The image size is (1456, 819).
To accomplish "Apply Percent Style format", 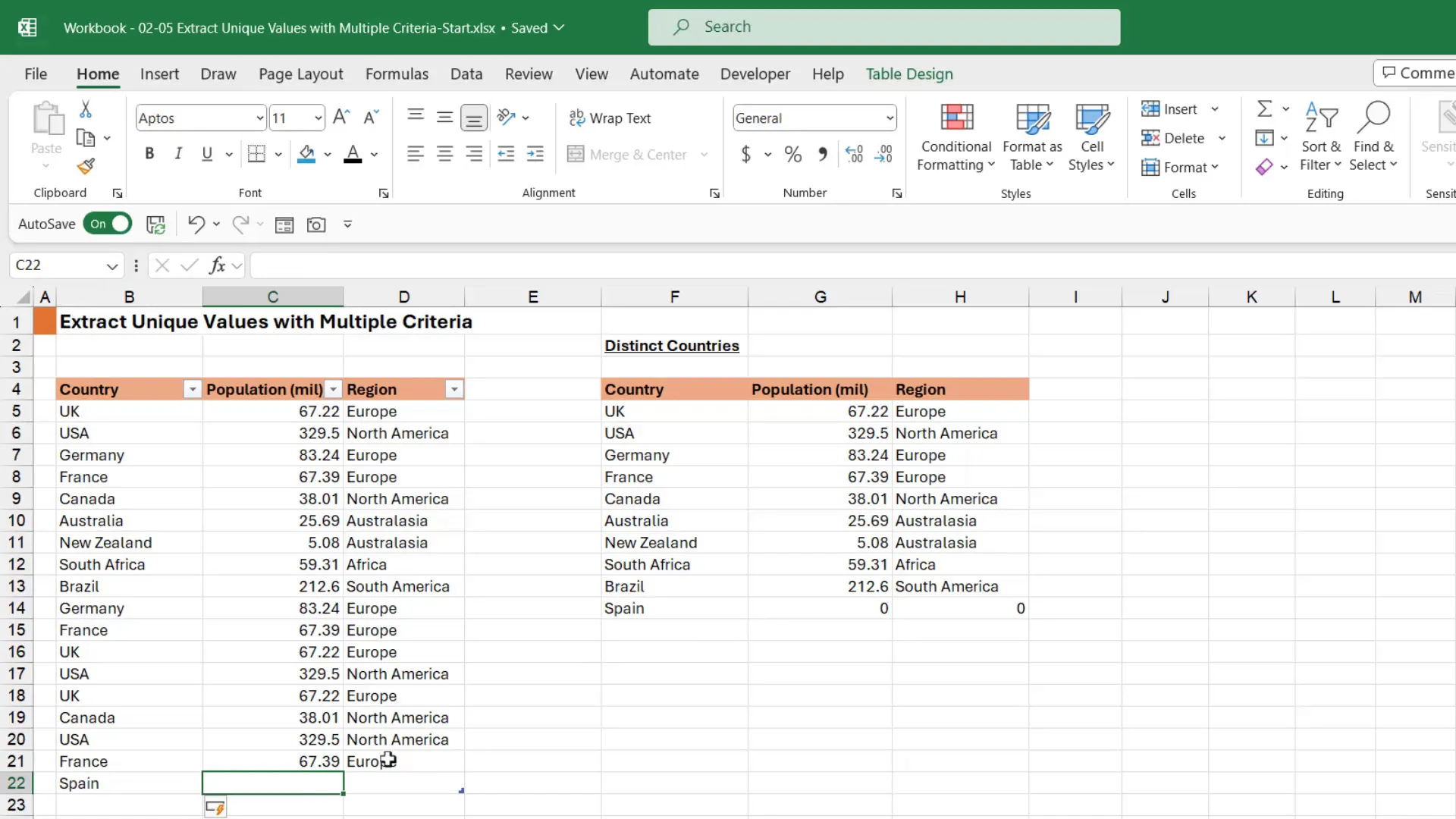I will point(793,155).
